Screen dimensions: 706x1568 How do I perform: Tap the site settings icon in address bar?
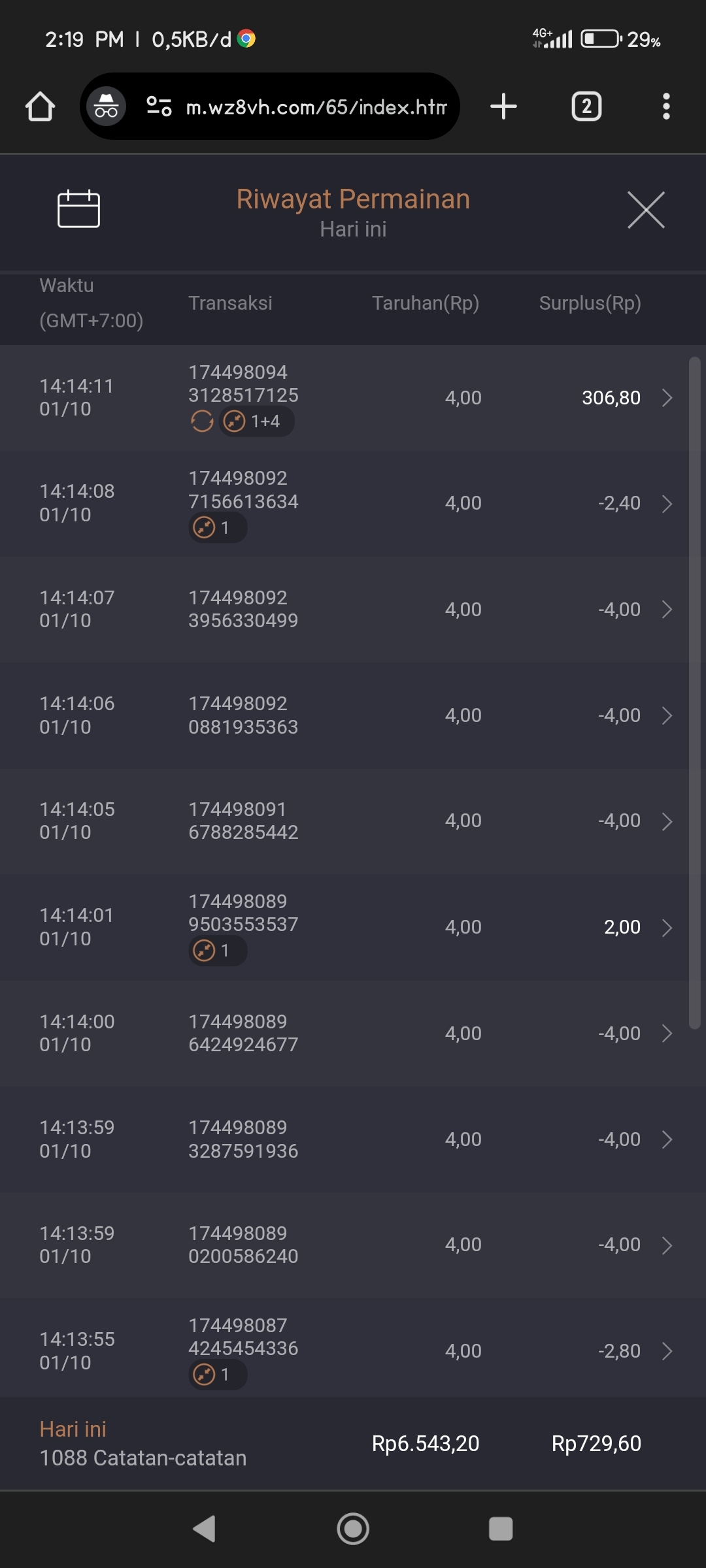click(x=159, y=106)
